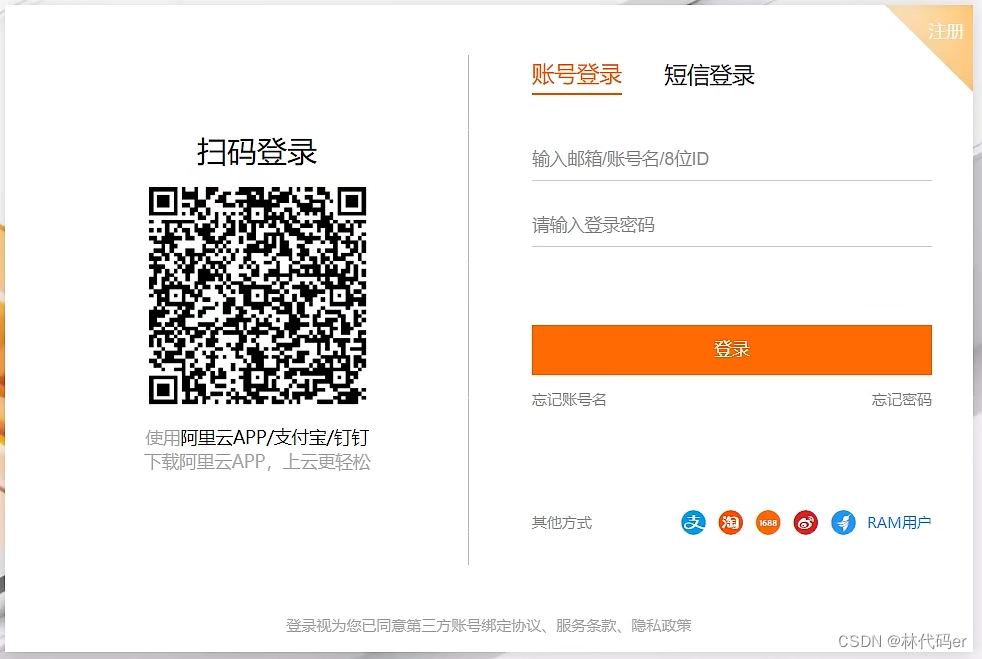Image resolution: width=982 pixels, height=659 pixels.
Task: Open registration via the 注册 corner ribbon
Action: pos(946,32)
